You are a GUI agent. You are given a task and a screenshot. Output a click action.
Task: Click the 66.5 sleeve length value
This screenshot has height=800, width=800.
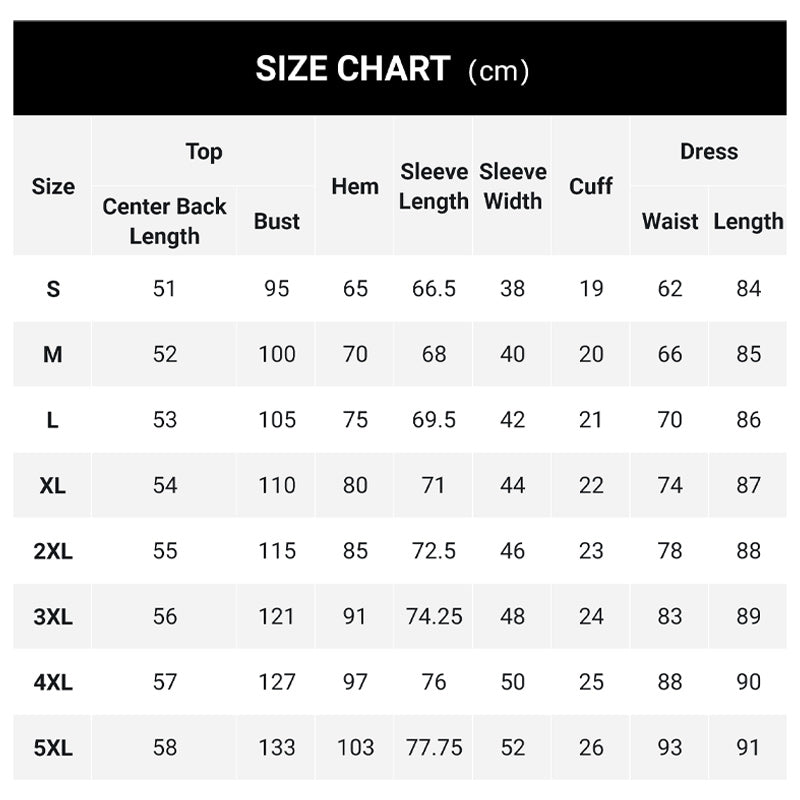[x=434, y=289]
